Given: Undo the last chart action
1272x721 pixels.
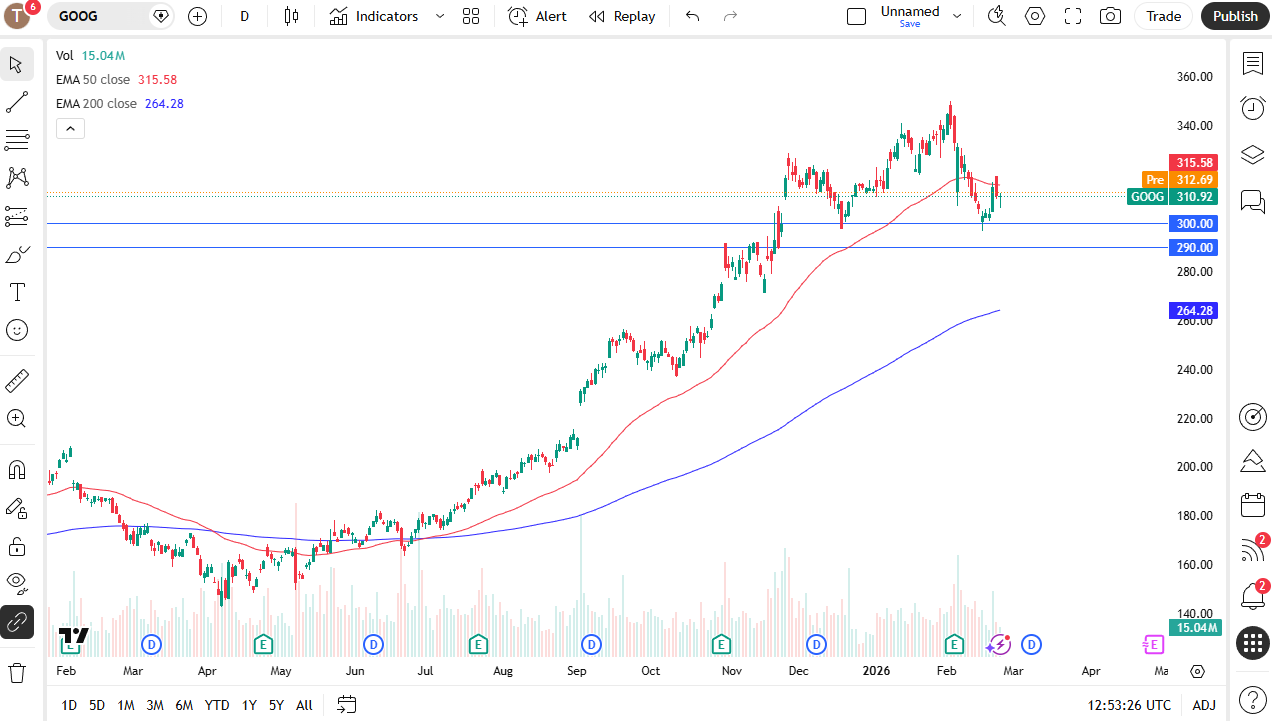Looking at the screenshot, I should coord(692,16).
